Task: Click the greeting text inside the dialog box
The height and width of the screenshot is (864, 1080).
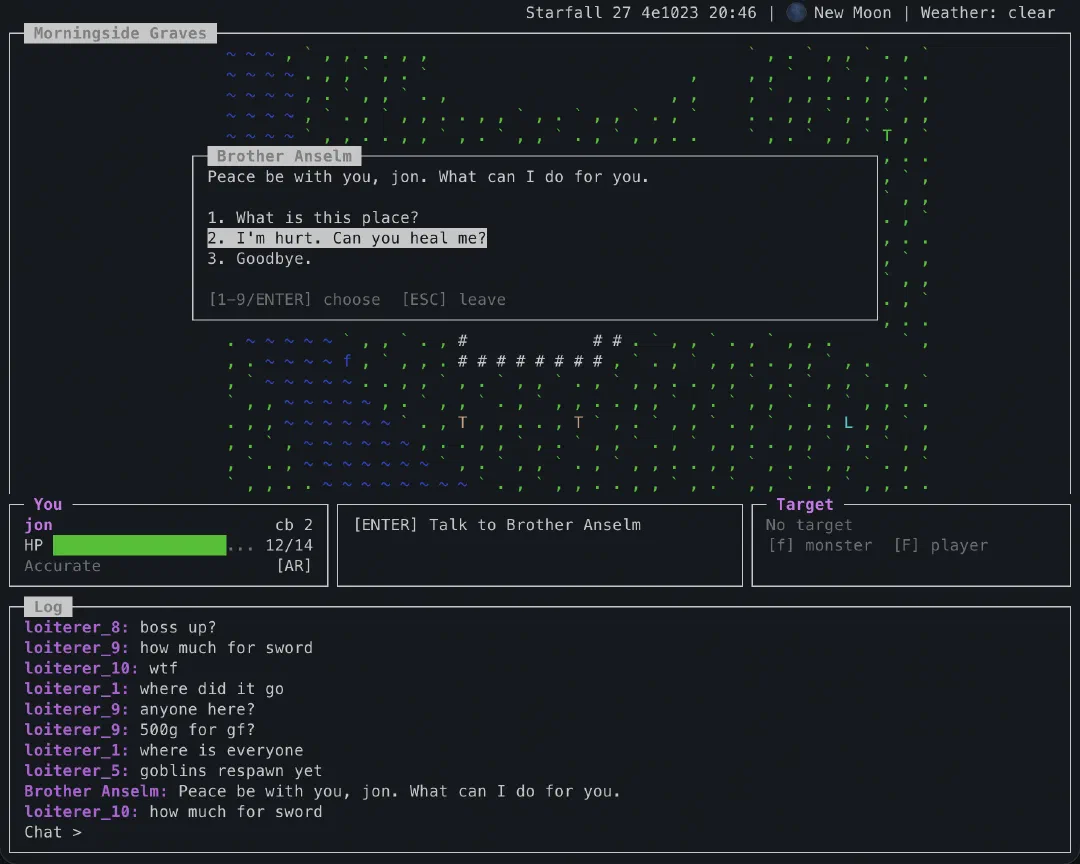Action: 428,177
